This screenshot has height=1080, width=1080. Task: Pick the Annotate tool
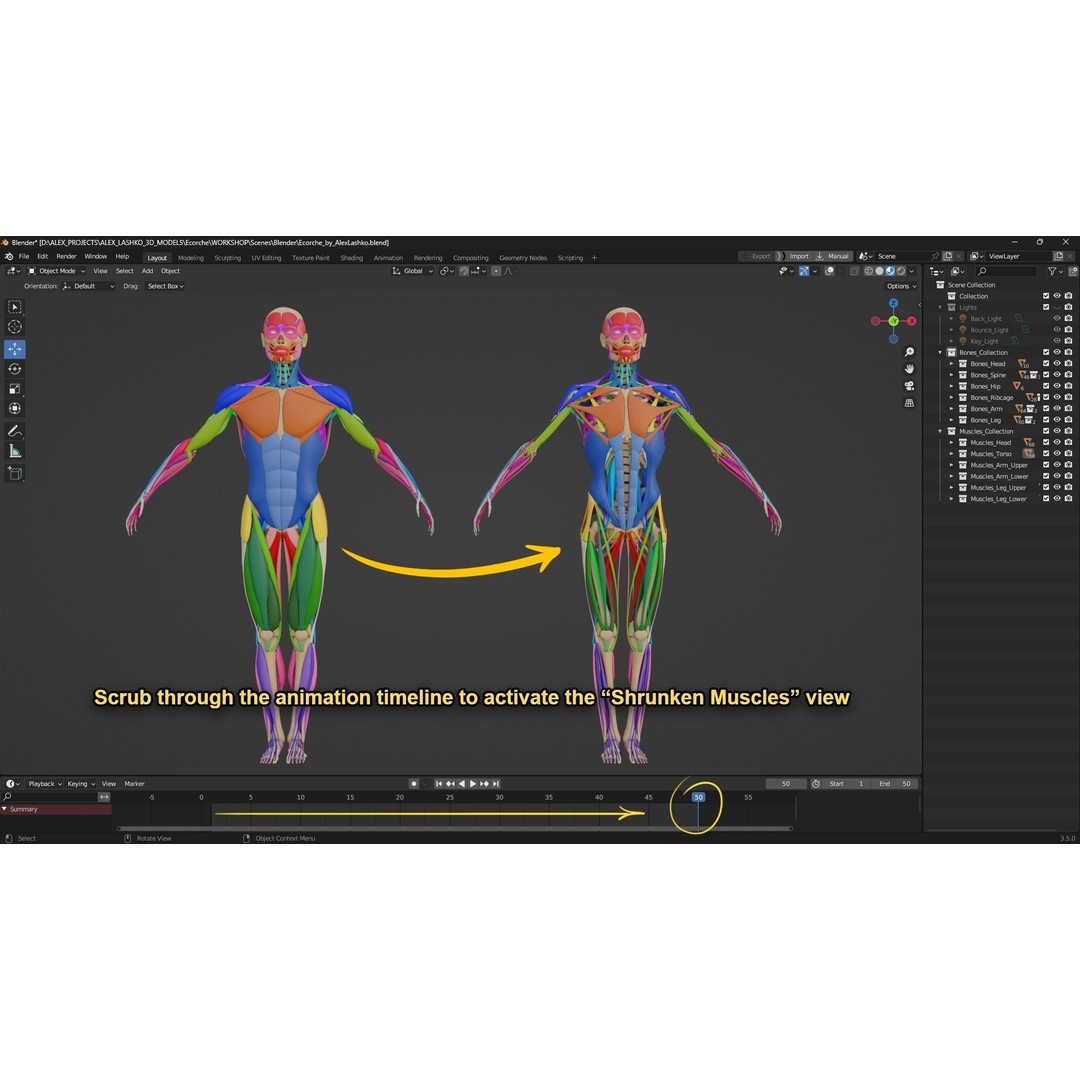coord(15,429)
